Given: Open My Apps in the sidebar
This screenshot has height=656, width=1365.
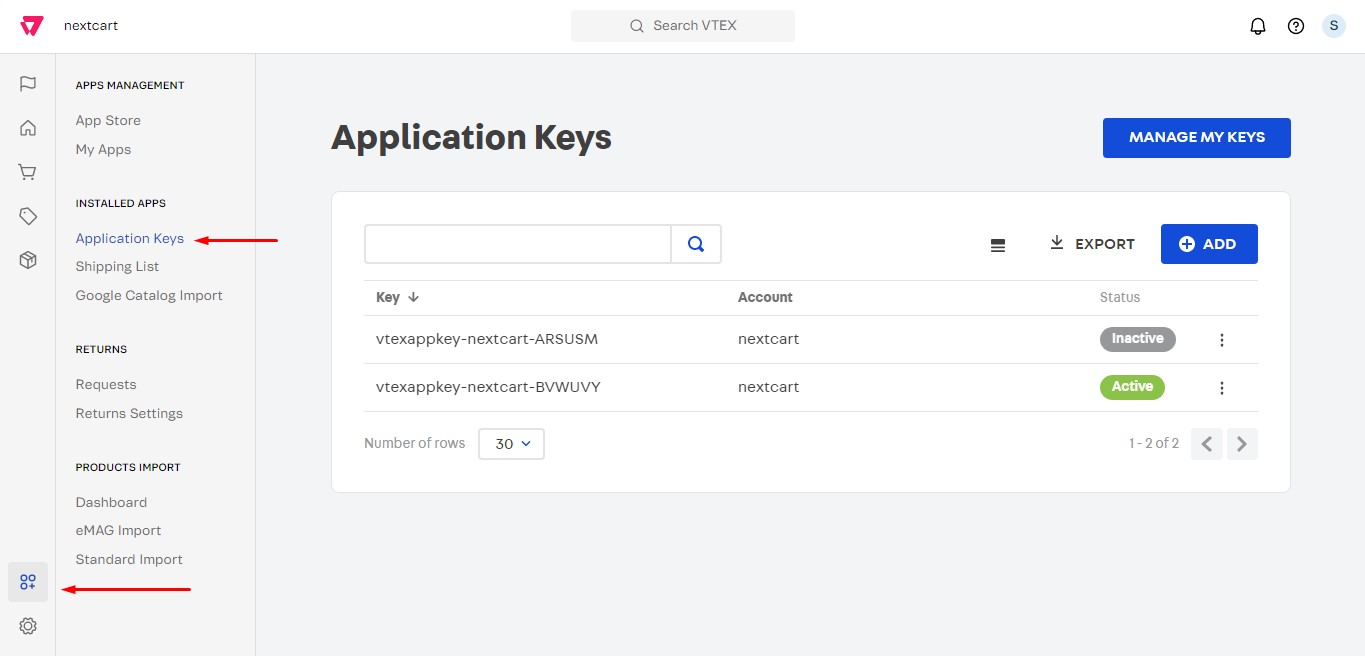Looking at the screenshot, I should coord(103,149).
